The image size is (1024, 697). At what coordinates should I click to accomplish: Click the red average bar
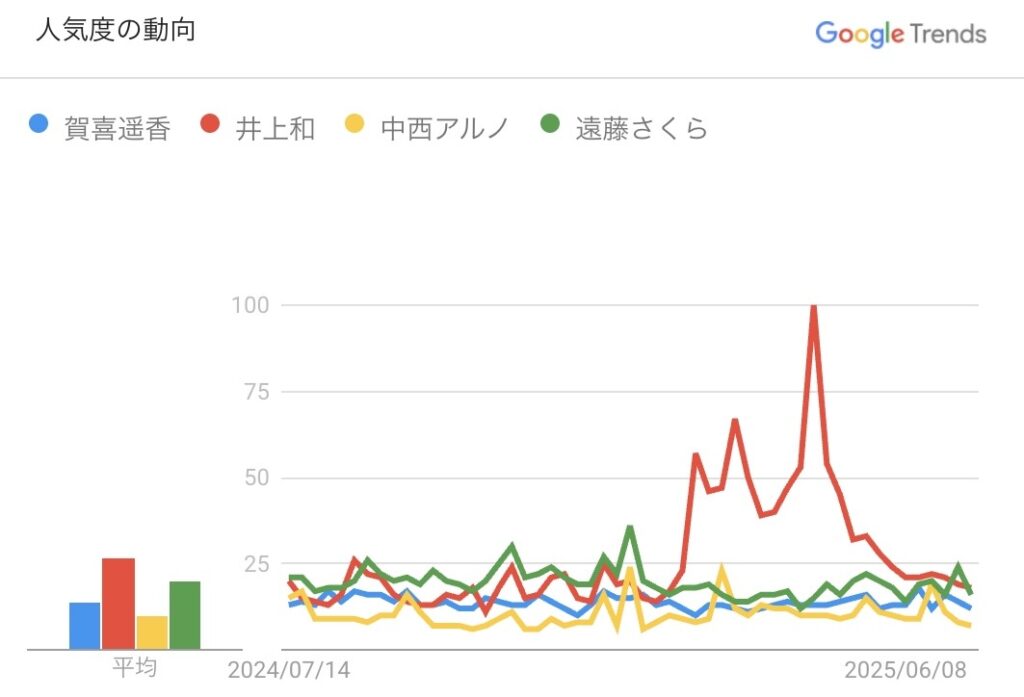118,604
